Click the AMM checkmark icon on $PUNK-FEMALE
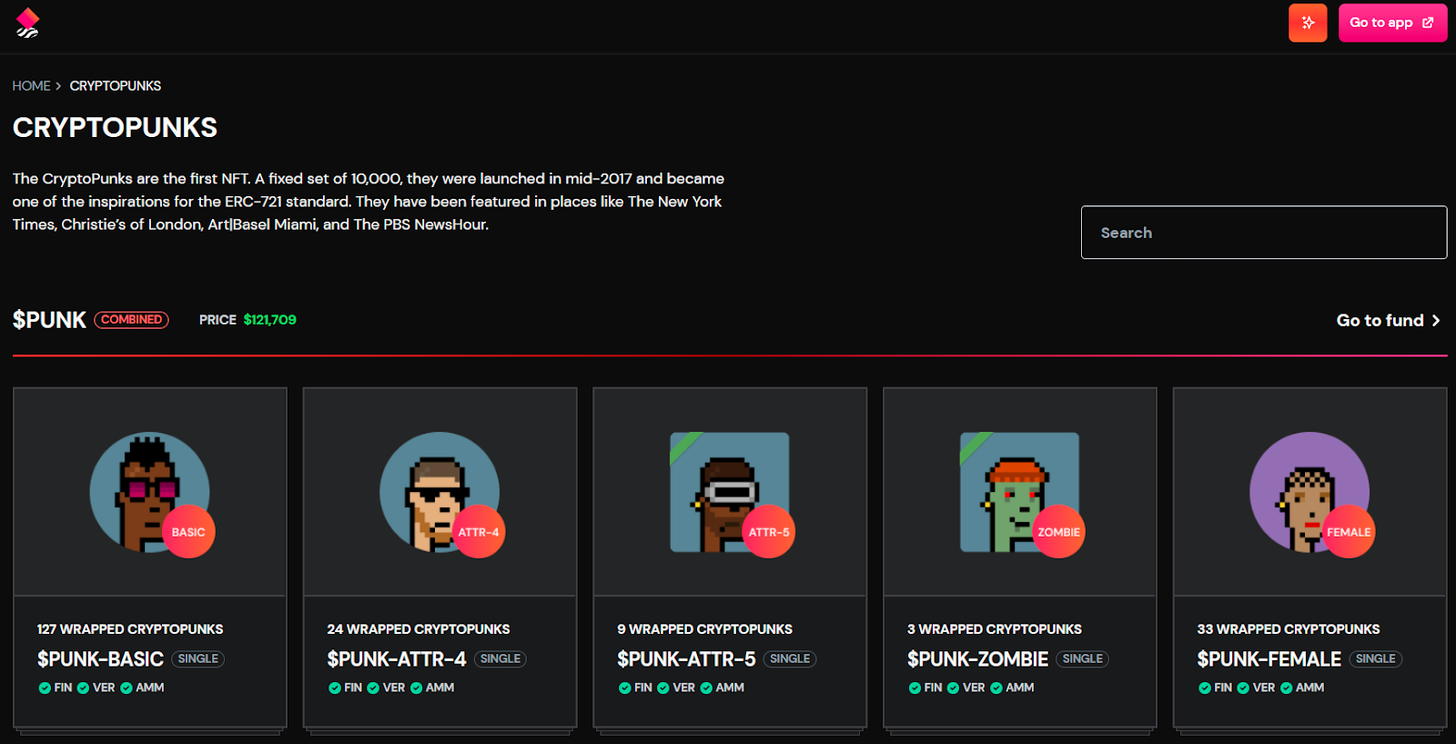 (1286, 688)
